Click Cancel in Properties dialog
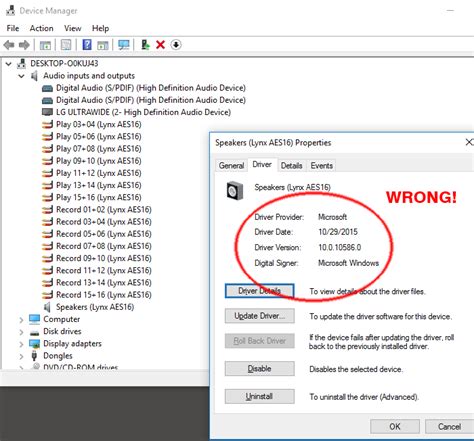This screenshot has height=441, width=474. click(x=449, y=427)
